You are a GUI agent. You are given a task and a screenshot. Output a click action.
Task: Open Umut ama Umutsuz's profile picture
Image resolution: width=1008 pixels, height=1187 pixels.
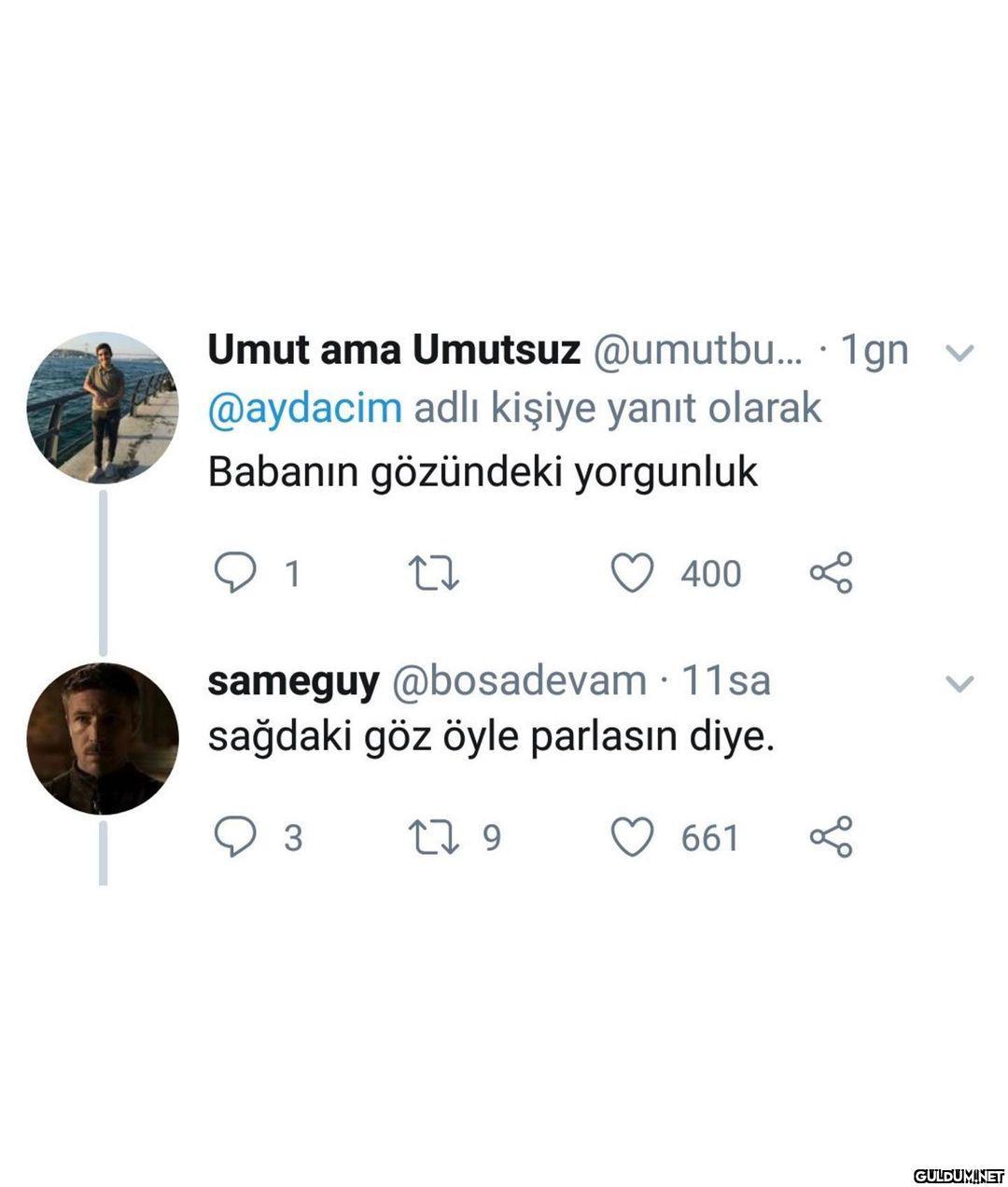(102, 407)
